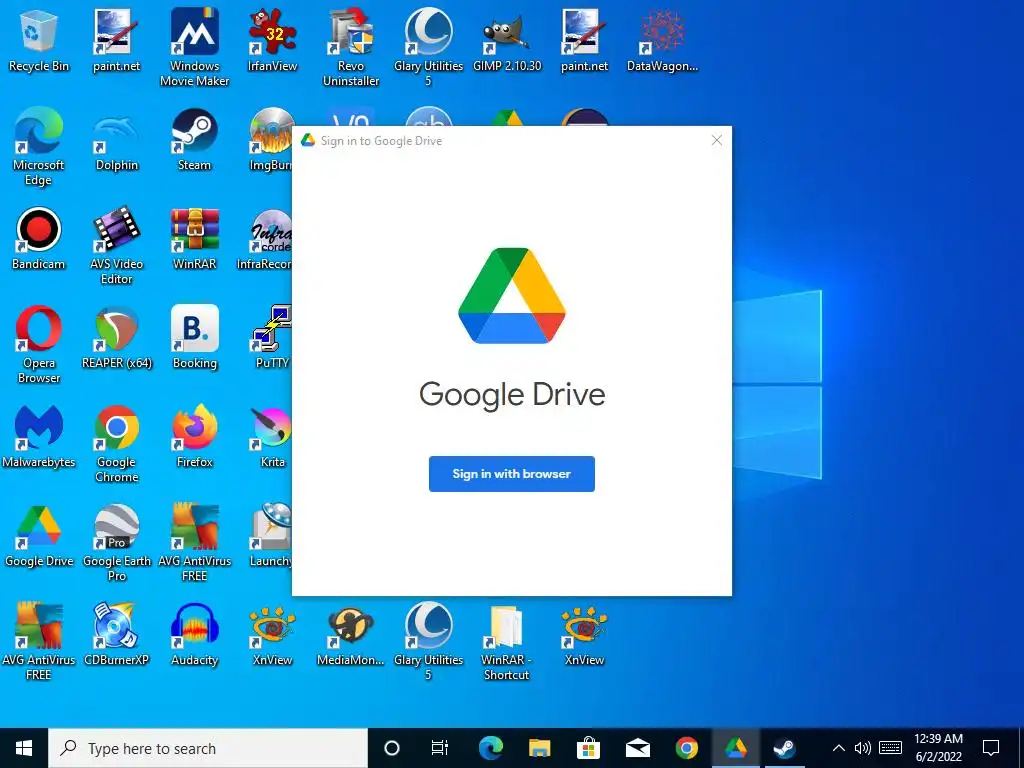Select the REAPER (x64) desktop icon

click(116, 338)
